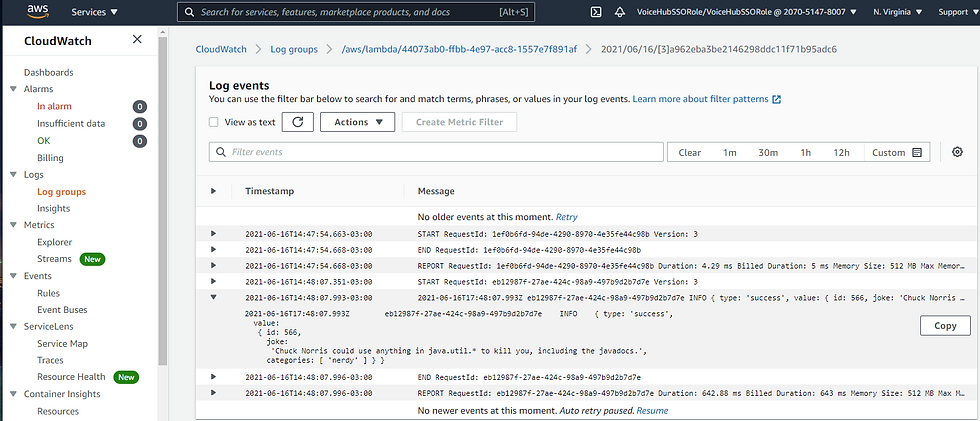Open Log groups in the sidebar
The image size is (980, 421).
click(61, 192)
